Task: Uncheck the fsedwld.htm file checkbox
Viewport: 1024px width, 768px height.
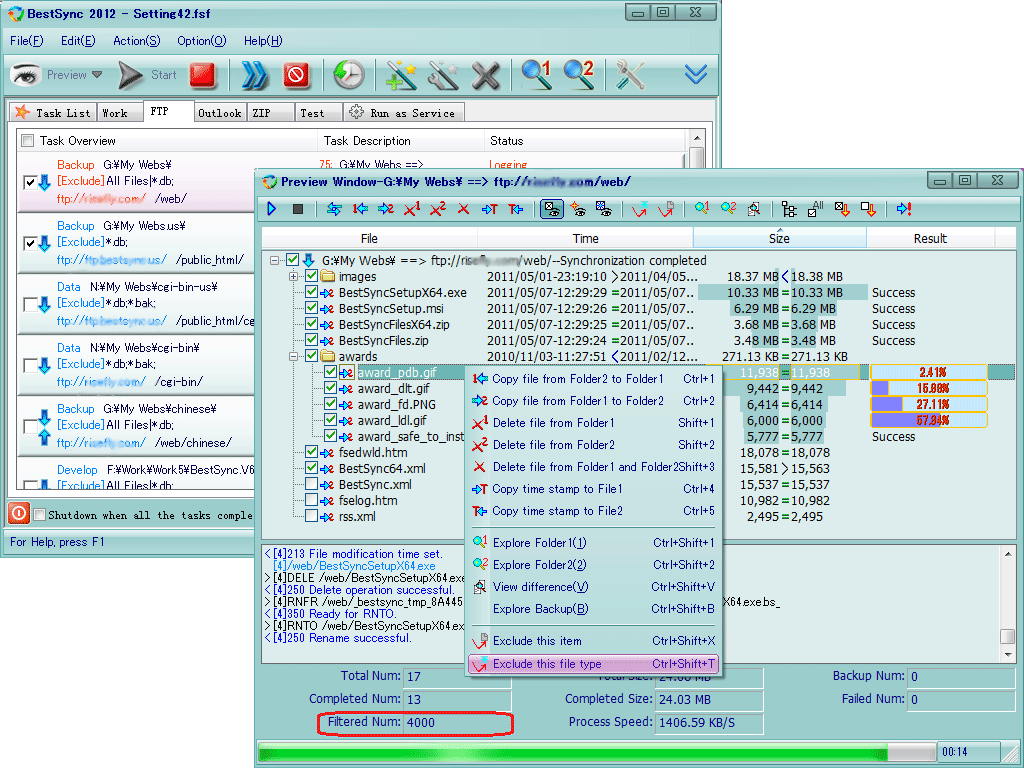Action: pos(312,453)
